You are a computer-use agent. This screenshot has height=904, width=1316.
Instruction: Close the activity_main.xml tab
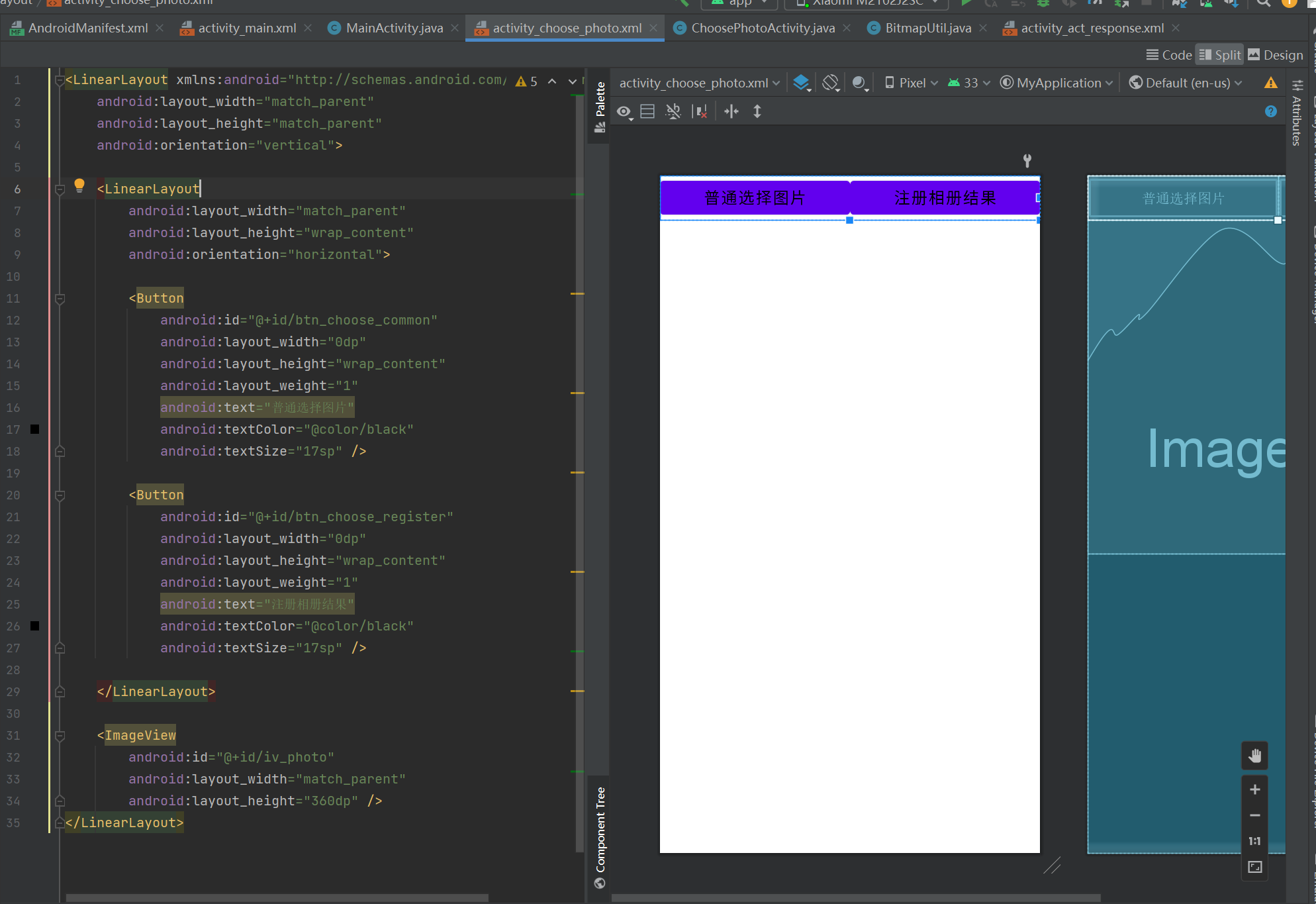308,28
